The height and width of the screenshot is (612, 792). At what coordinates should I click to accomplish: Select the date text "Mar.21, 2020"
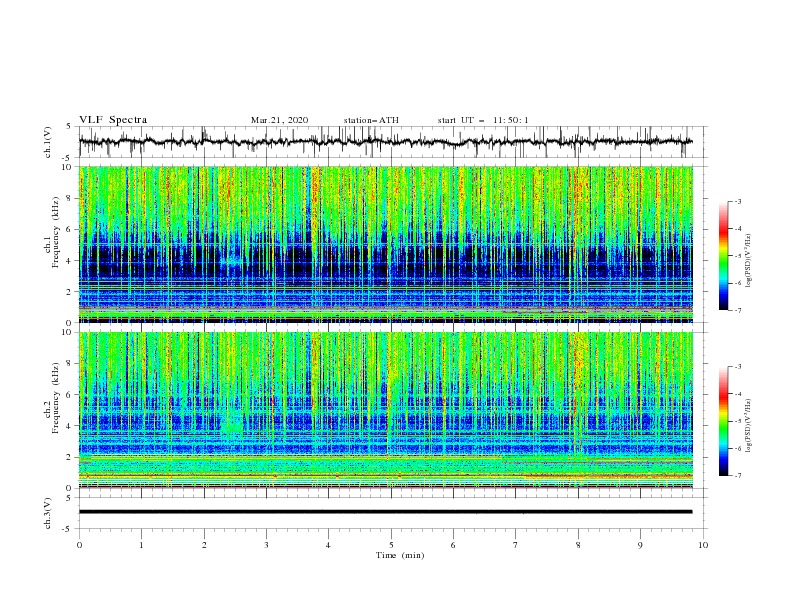tap(279, 120)
